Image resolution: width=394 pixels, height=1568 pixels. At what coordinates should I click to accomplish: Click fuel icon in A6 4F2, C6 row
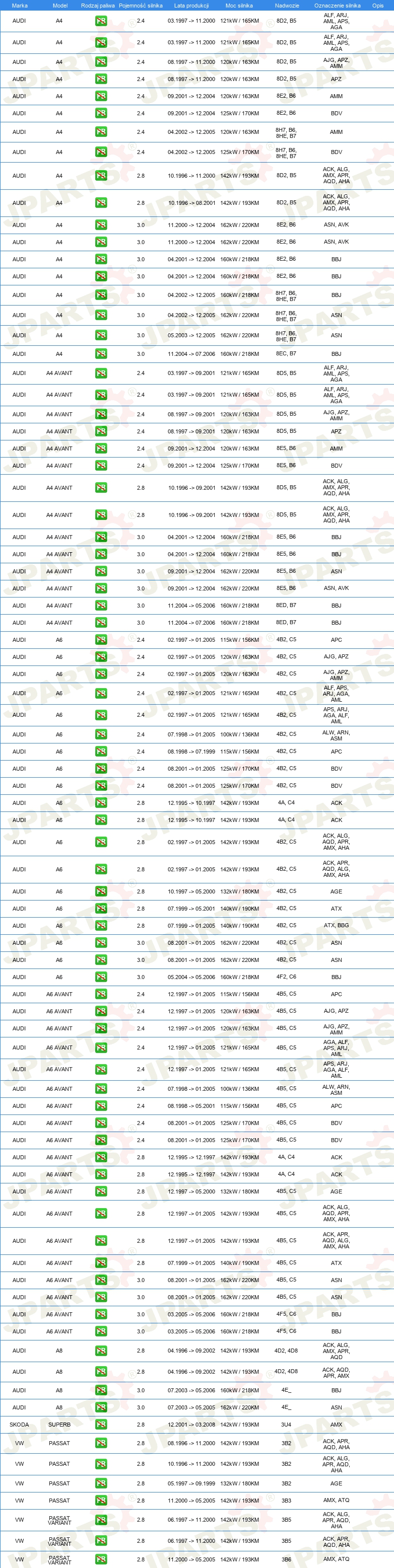(x=101, y=977)
